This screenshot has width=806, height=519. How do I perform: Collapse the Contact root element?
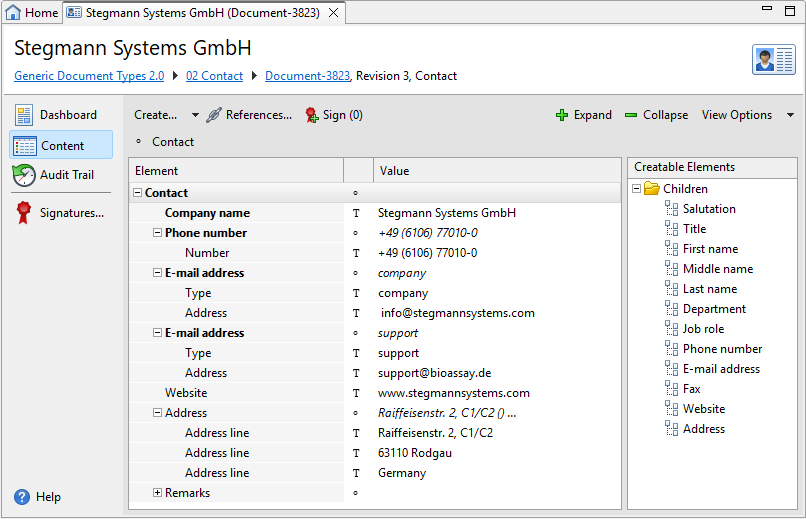pyautogui.click(x=138, y=193)
